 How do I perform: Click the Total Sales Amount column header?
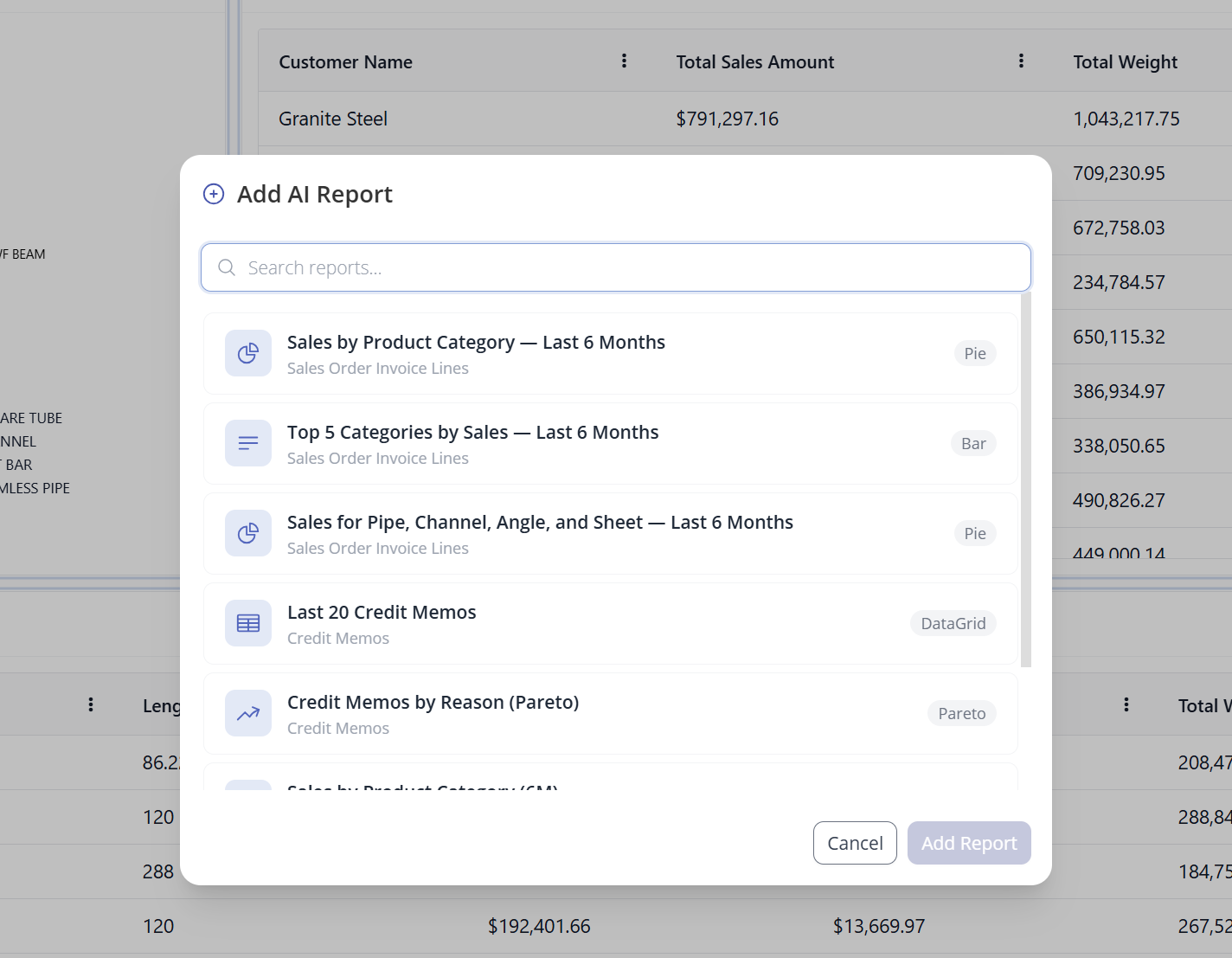coord(755,62)
